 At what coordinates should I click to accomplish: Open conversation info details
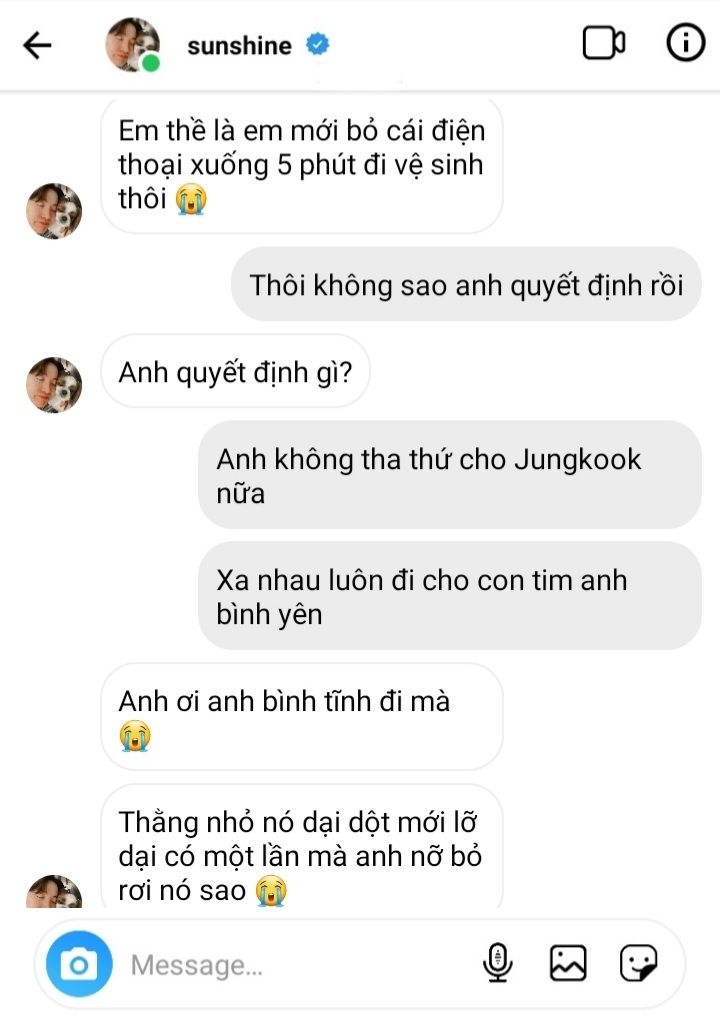pyautogui.click(x=685, y=44)
